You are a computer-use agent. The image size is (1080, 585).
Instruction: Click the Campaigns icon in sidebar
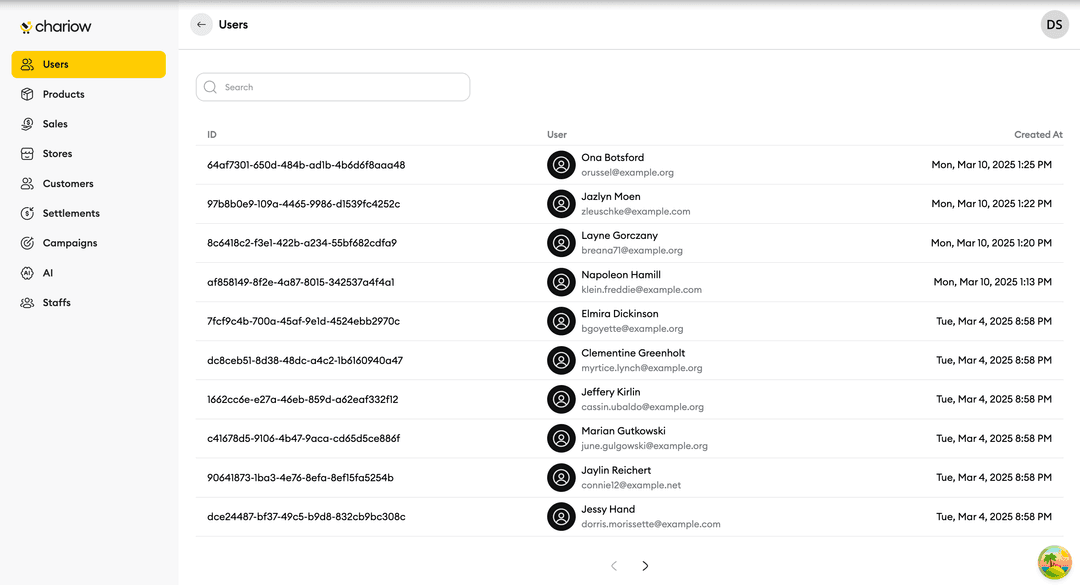pos(27,243)
